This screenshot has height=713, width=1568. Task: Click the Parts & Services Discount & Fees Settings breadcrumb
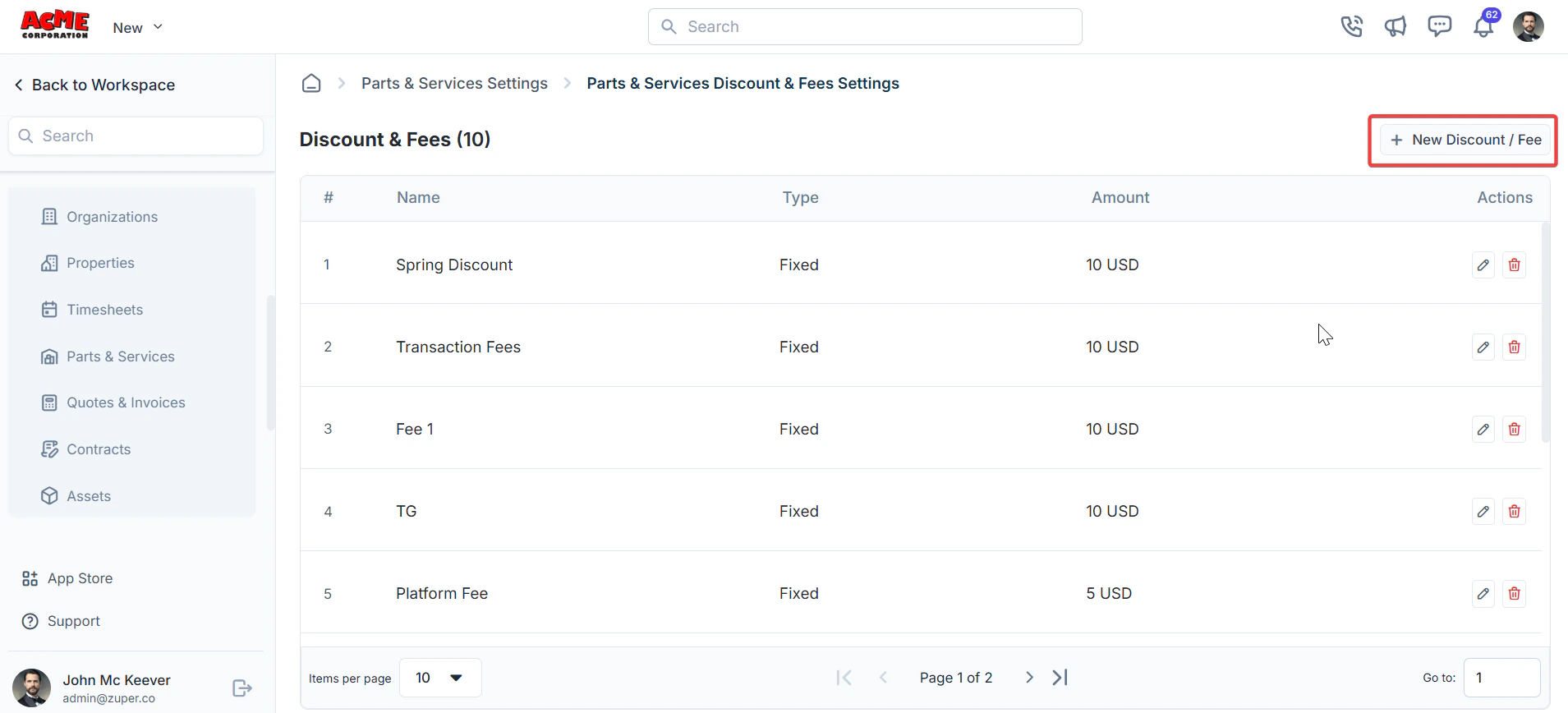(x=743, y=83)
